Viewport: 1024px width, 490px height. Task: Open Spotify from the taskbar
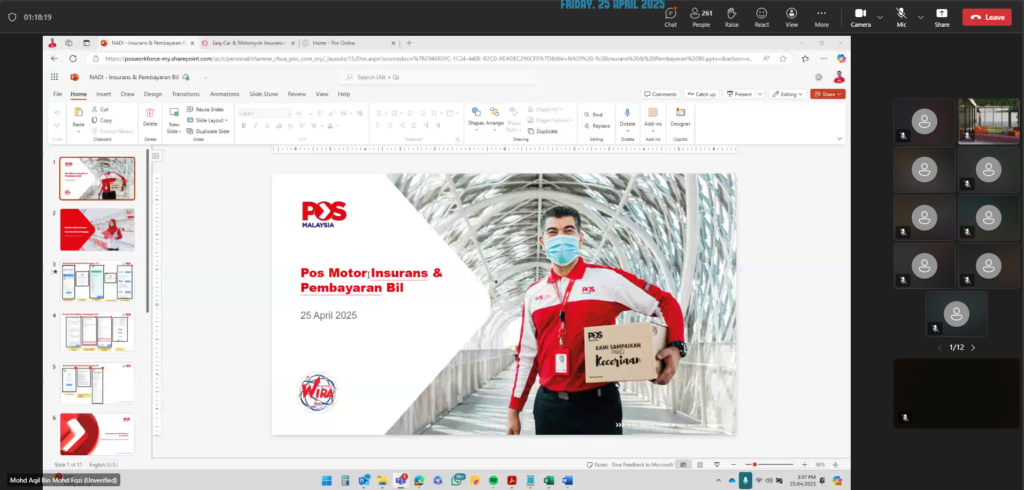(493, 481)
